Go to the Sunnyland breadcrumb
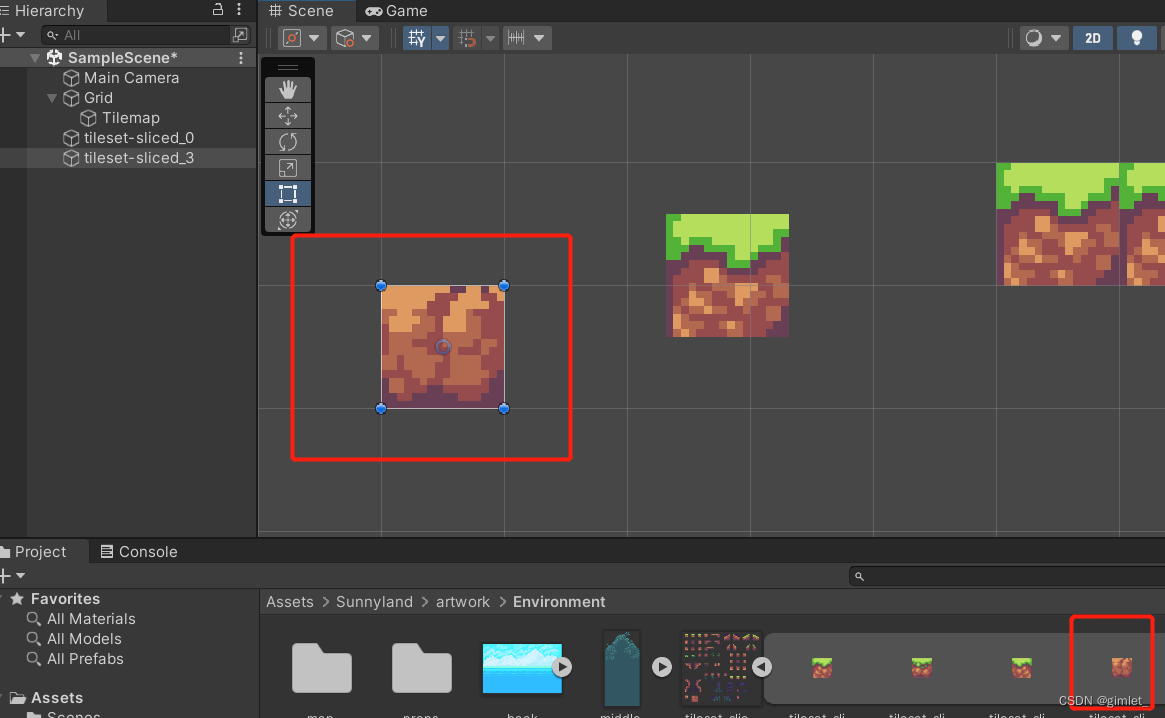Viewport: 1165px width, 718px height. coord(374,602)
